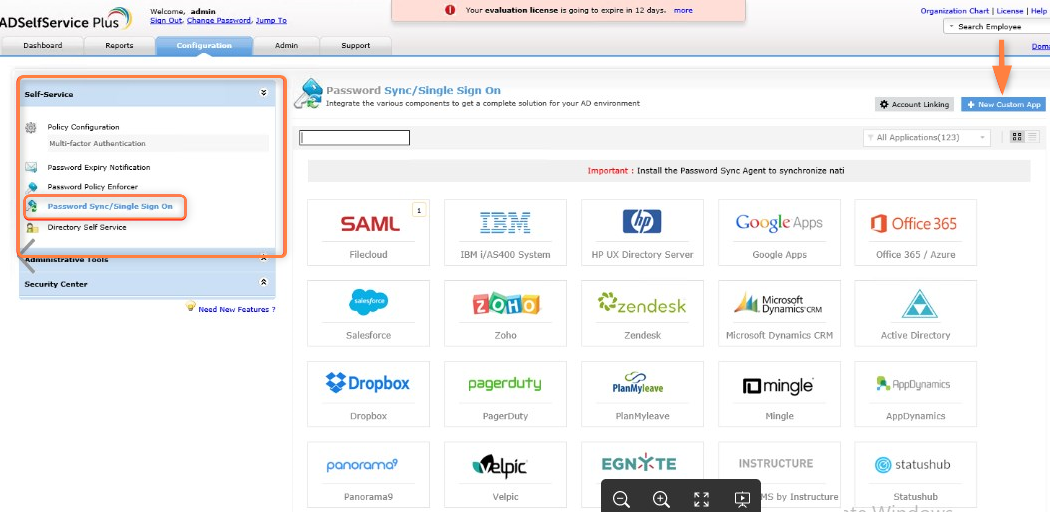Go to the Admin tab
Image resolution: width=1050 pixels, height=512 pixels.
[x=287, y=45]
